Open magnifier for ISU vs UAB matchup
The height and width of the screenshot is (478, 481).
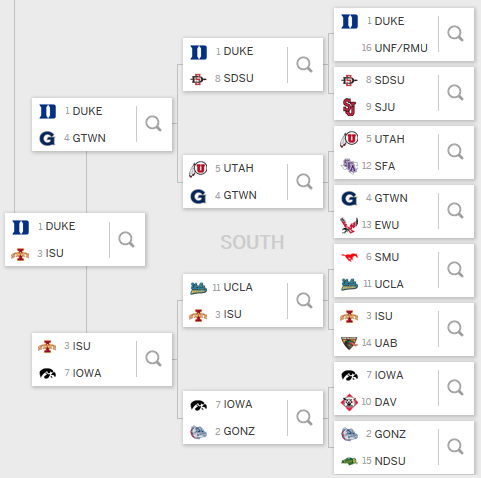point(455,329)
